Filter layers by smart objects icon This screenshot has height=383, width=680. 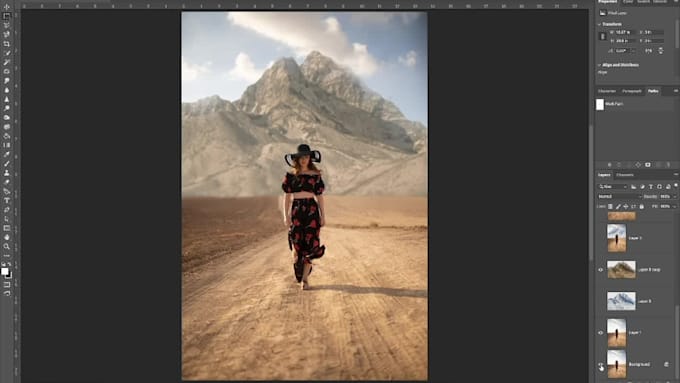(668, 187)
